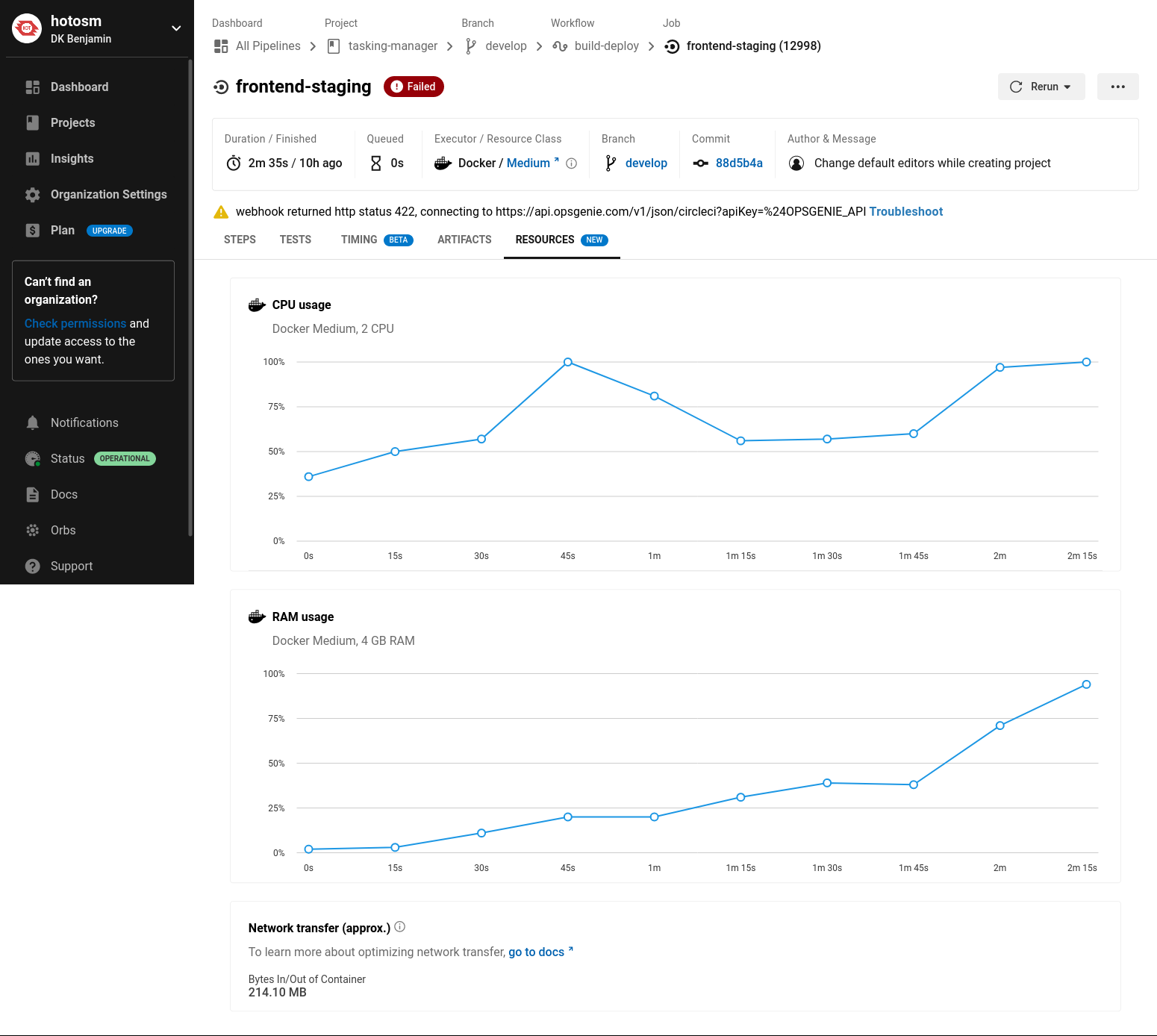
Task: Open Projects in the sidebar
Action: point(72,122)
